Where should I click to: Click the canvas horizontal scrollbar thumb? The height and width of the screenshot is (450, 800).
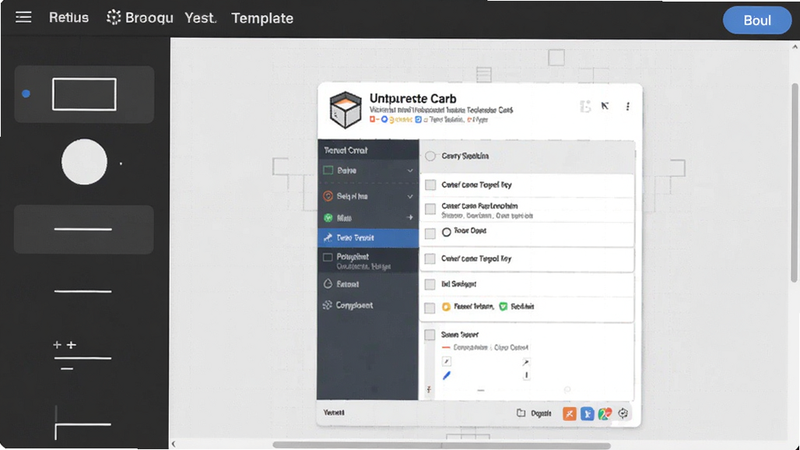click(441, 445)
